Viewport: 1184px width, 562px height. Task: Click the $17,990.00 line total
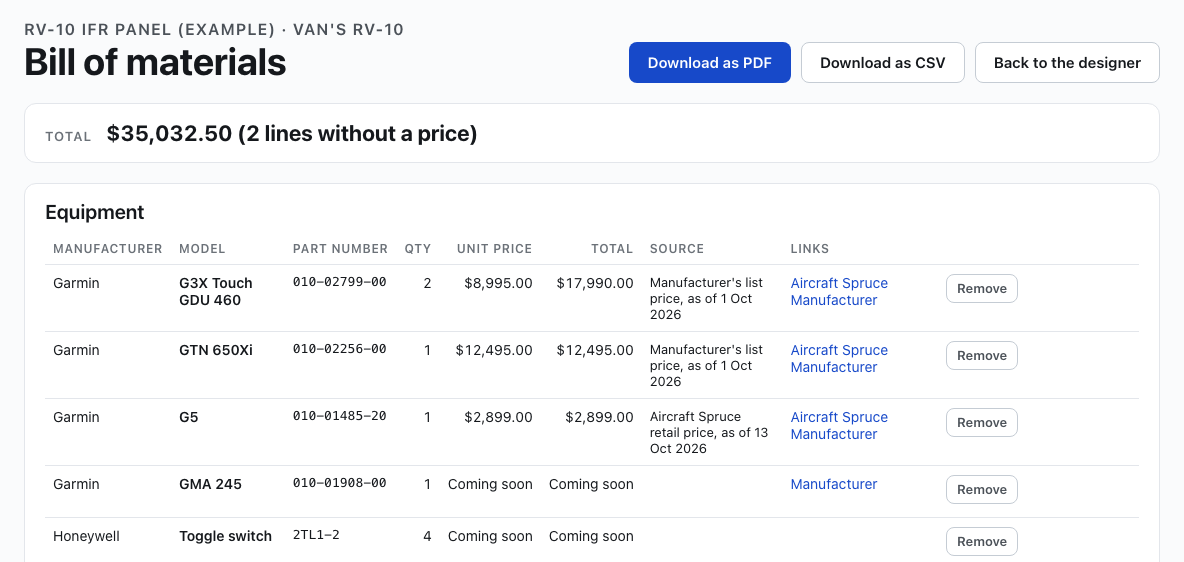595,283
